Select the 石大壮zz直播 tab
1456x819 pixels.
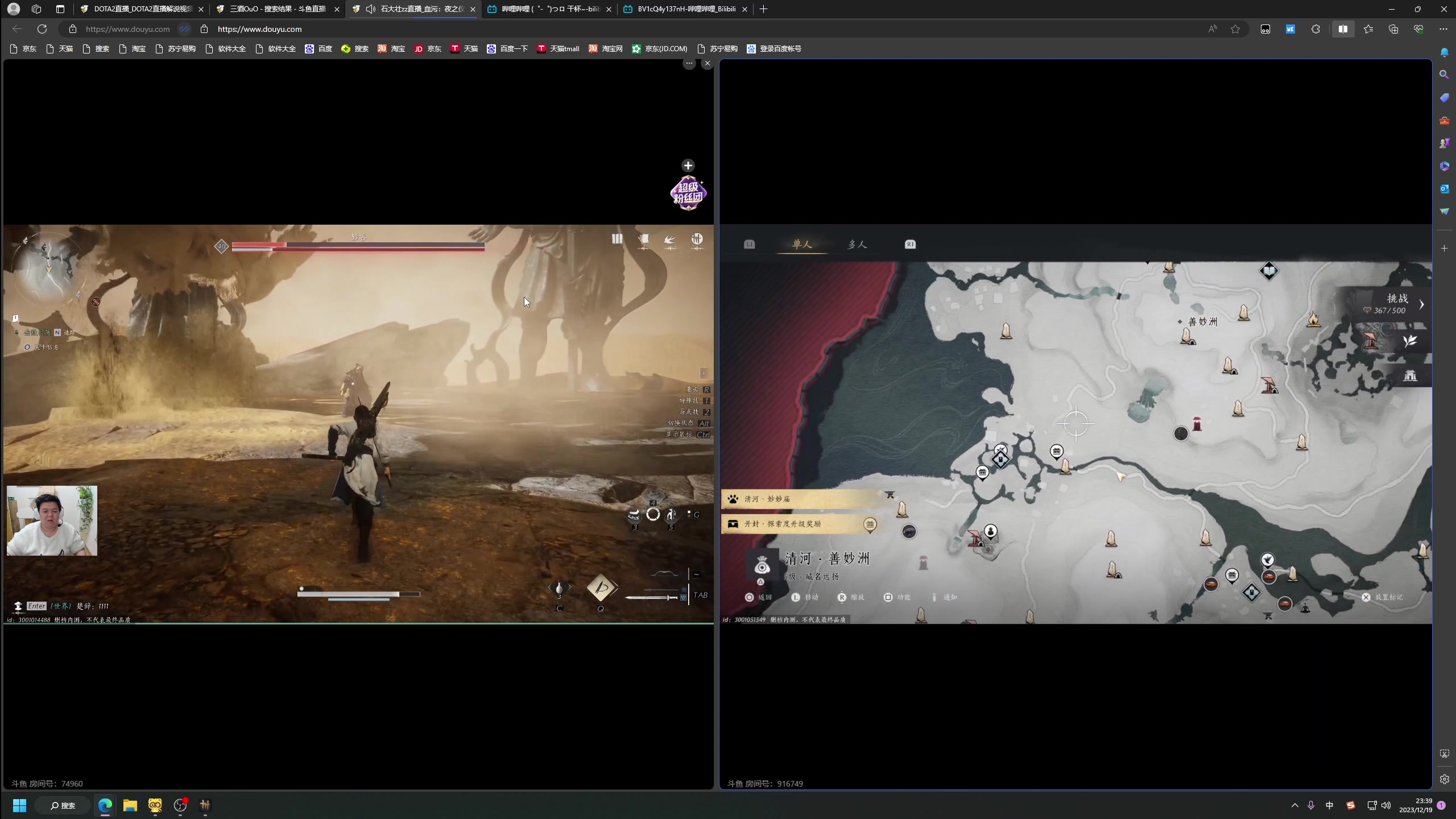pos(413,9)
